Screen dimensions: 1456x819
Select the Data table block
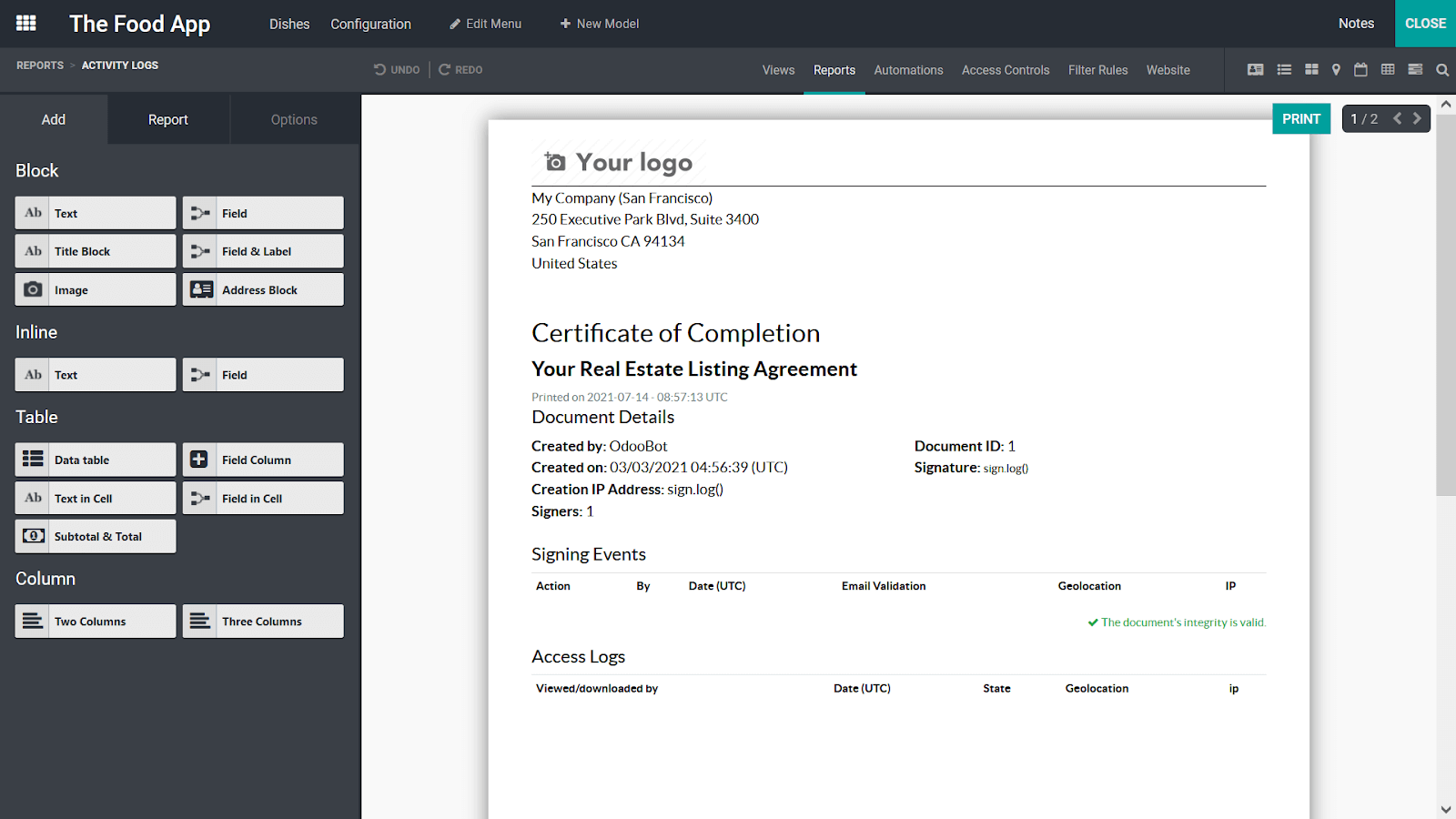(x=96, y=460)
